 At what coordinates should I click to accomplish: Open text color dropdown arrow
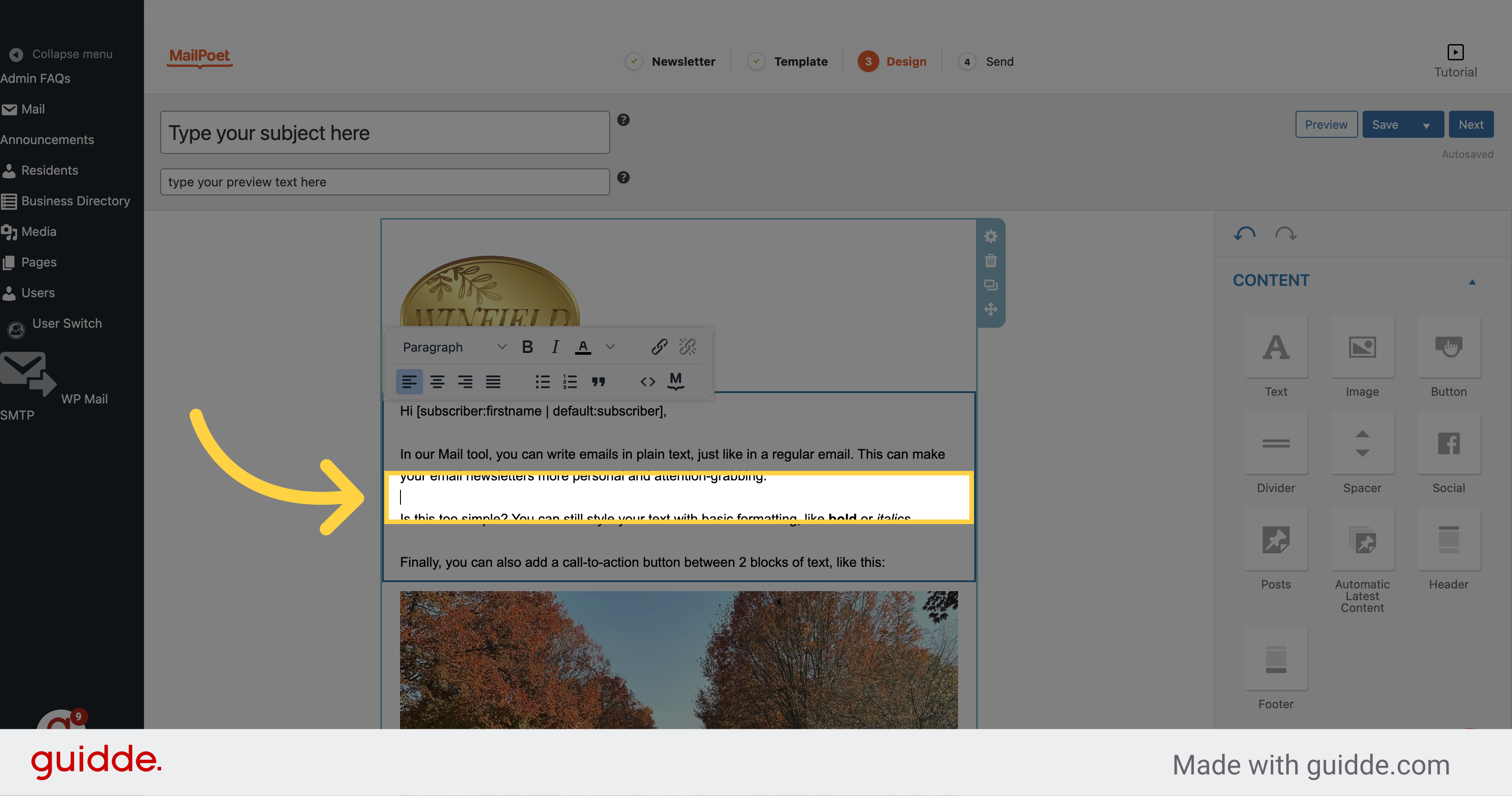(611, 347)
